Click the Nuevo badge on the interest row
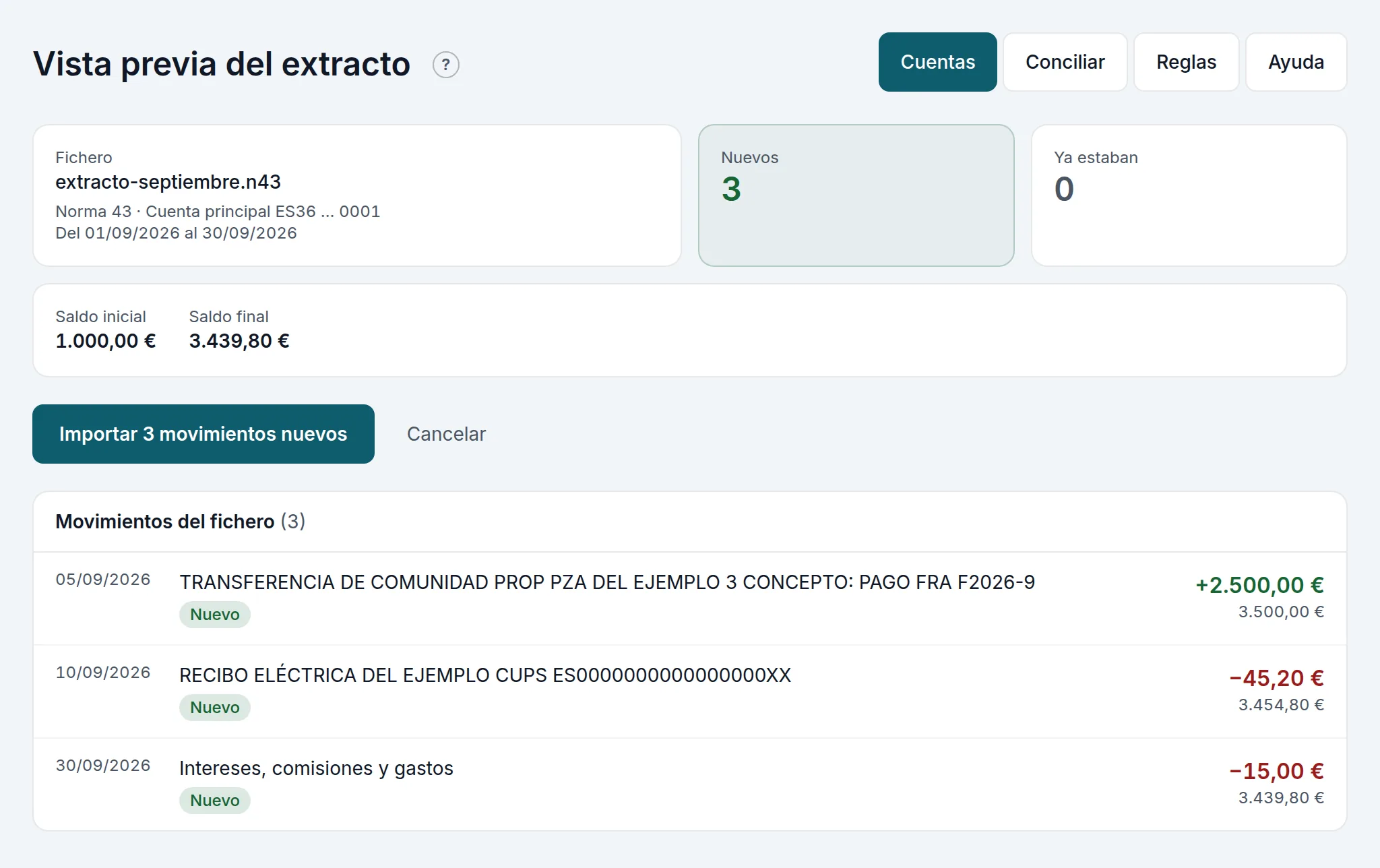1380x868 pixels. [214, 801]
